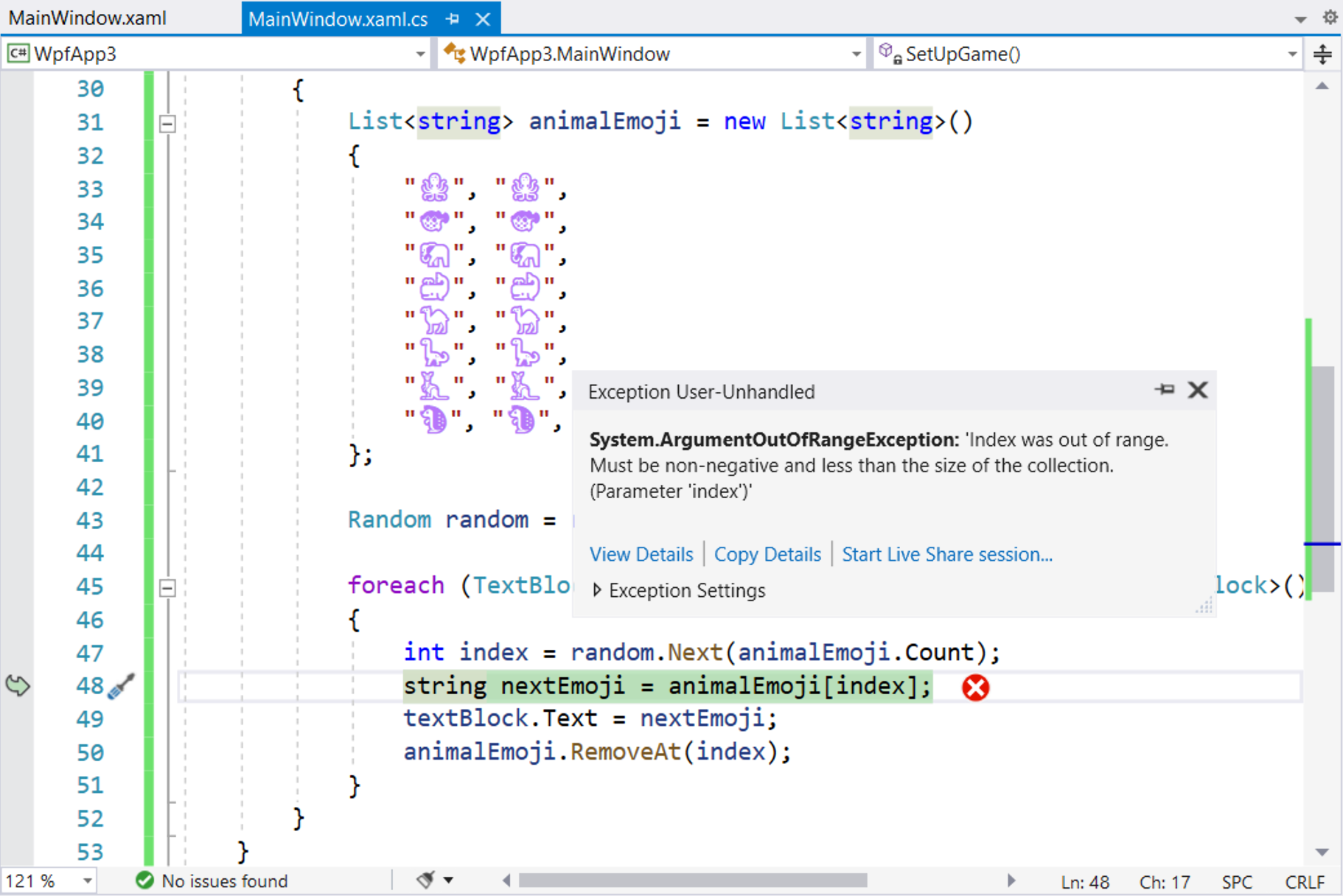Click the No issues found status
Image resolution: width=1343 pixels, height=896 pixels.
click(x=212, y=881)
